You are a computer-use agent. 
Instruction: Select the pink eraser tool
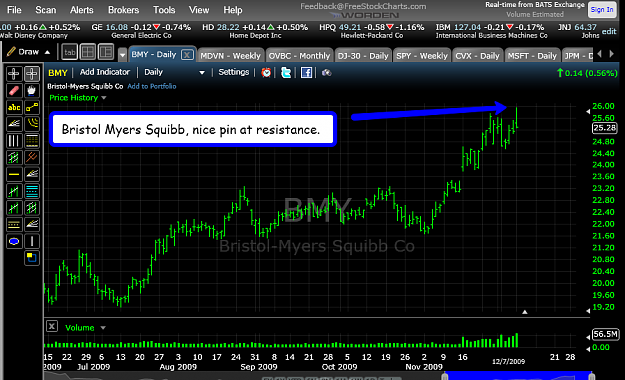(14, 91)
